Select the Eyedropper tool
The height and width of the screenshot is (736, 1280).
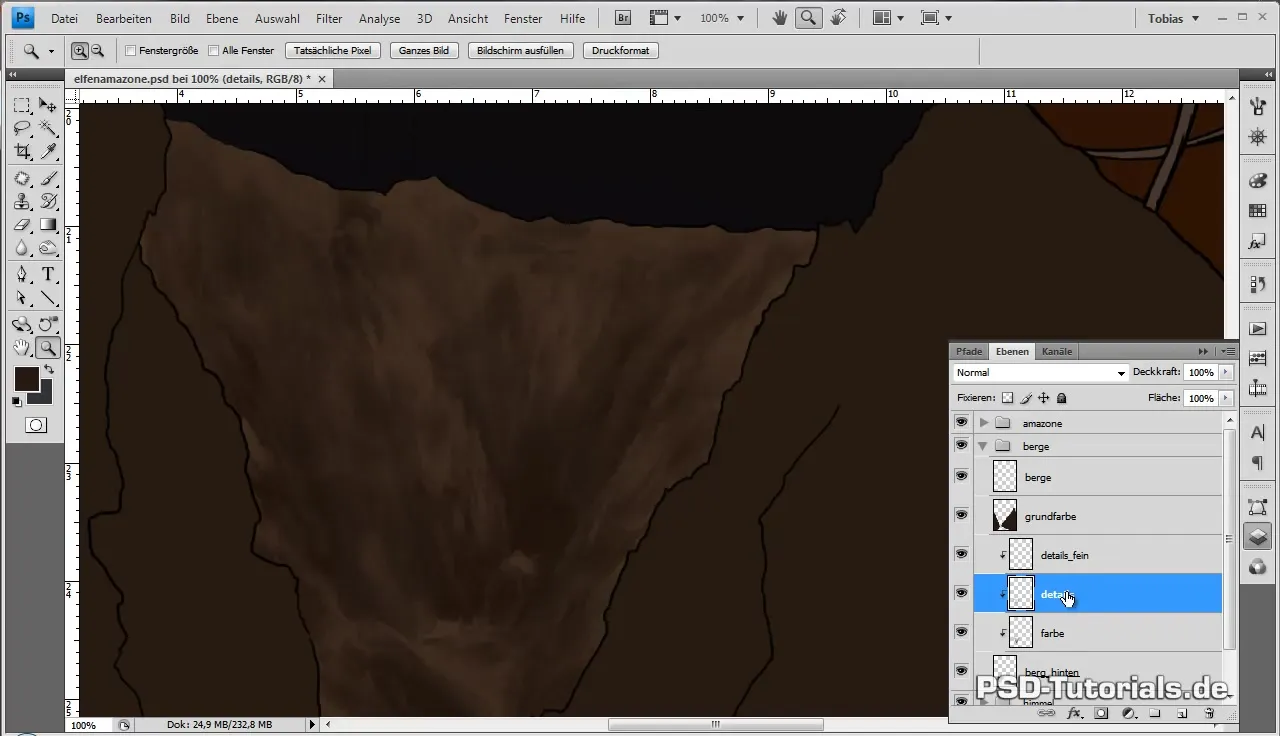coord(47,151)
